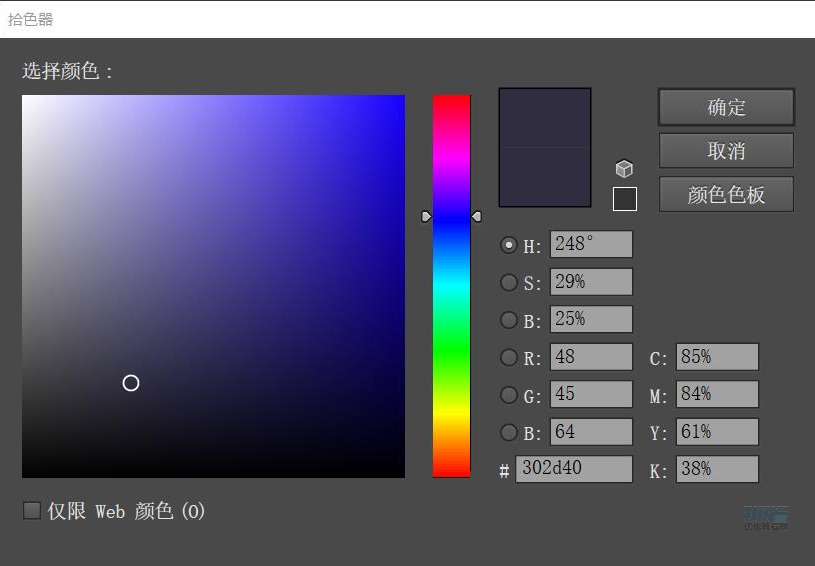Open the 颜色色板 swatches button
815x566 pixels.
[726, 195]
